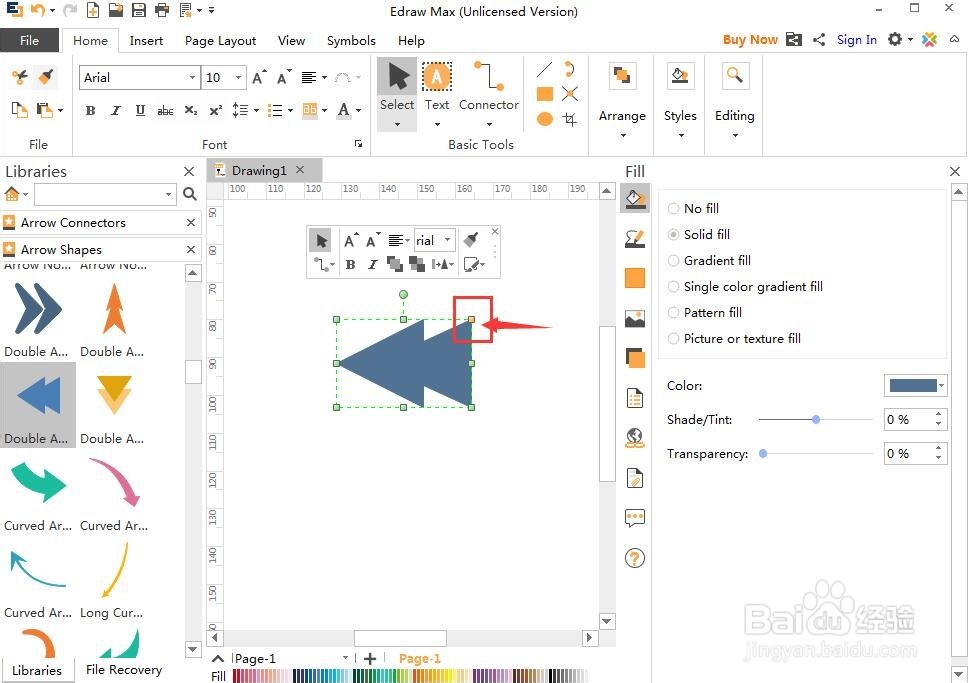Select the Gradient fill option

tap(710, 260)
